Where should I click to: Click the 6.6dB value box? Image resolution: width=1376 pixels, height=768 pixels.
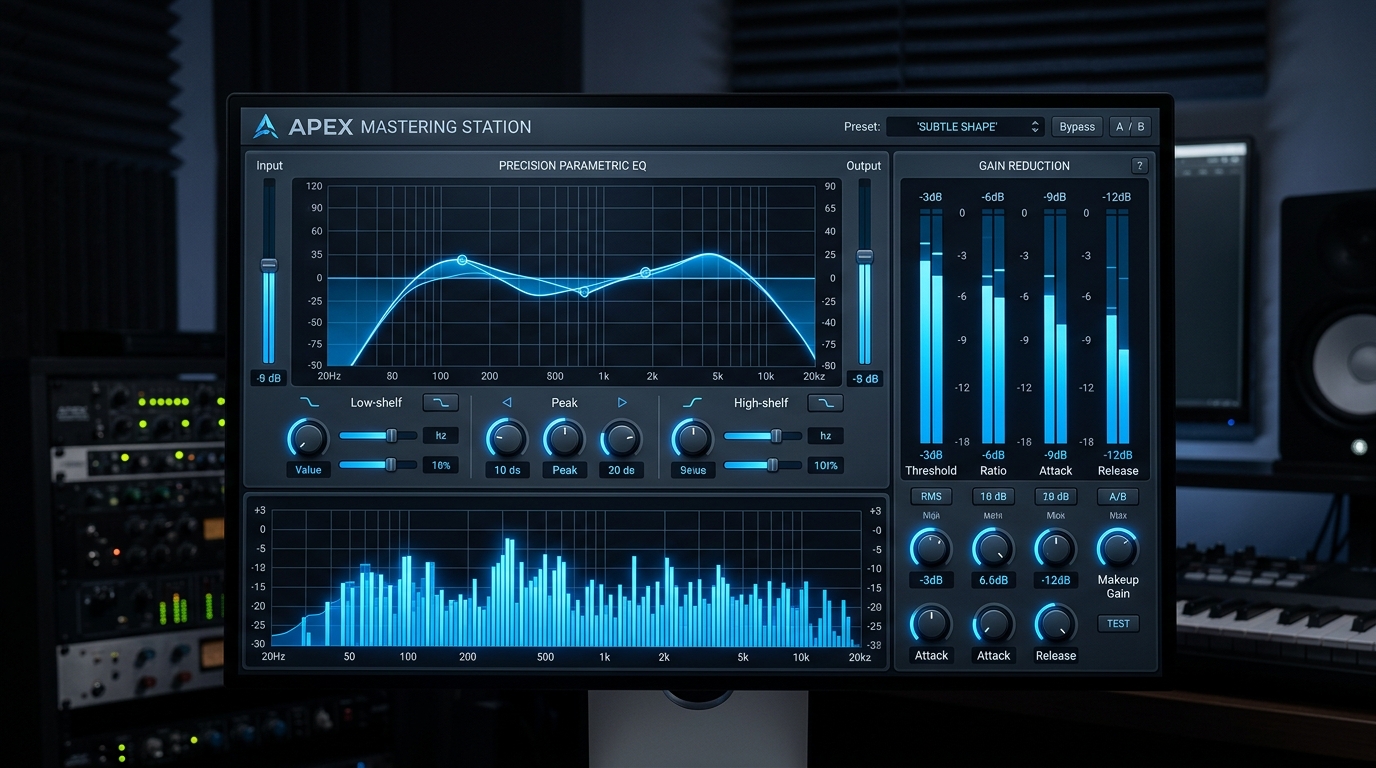[x=993, y=580]
